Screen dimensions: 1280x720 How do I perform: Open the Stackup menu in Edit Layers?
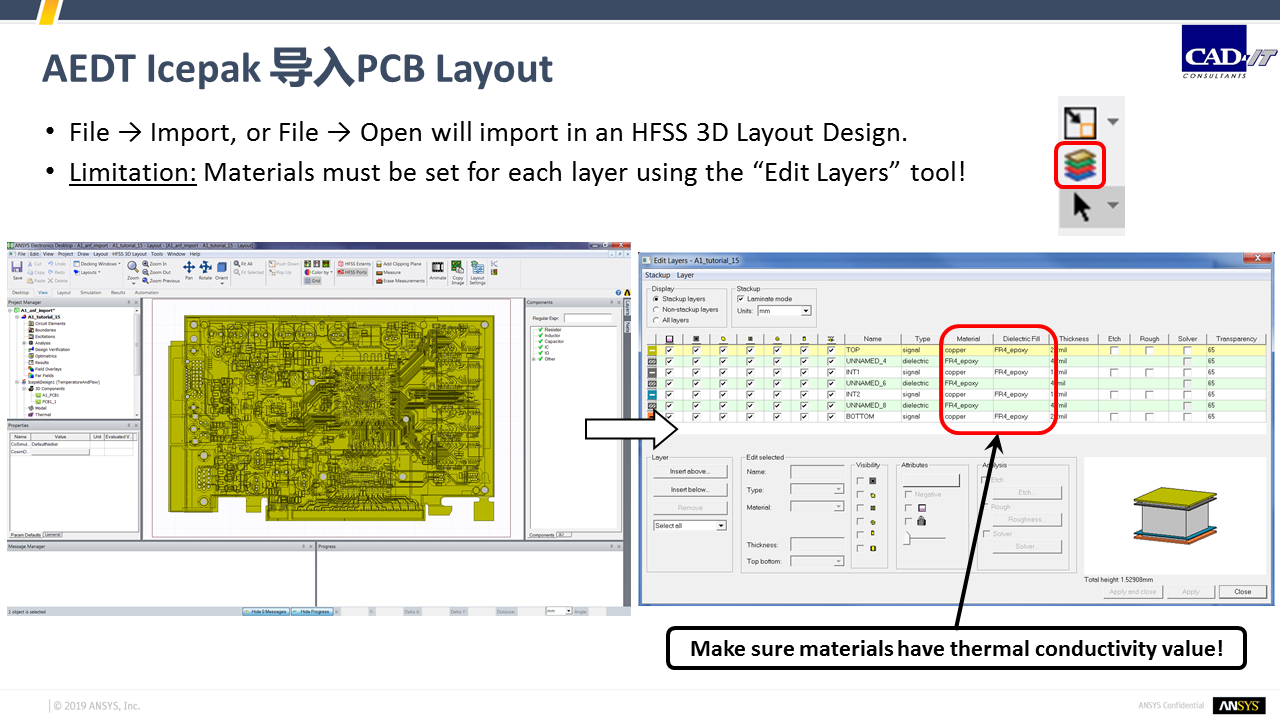[657, 275]
